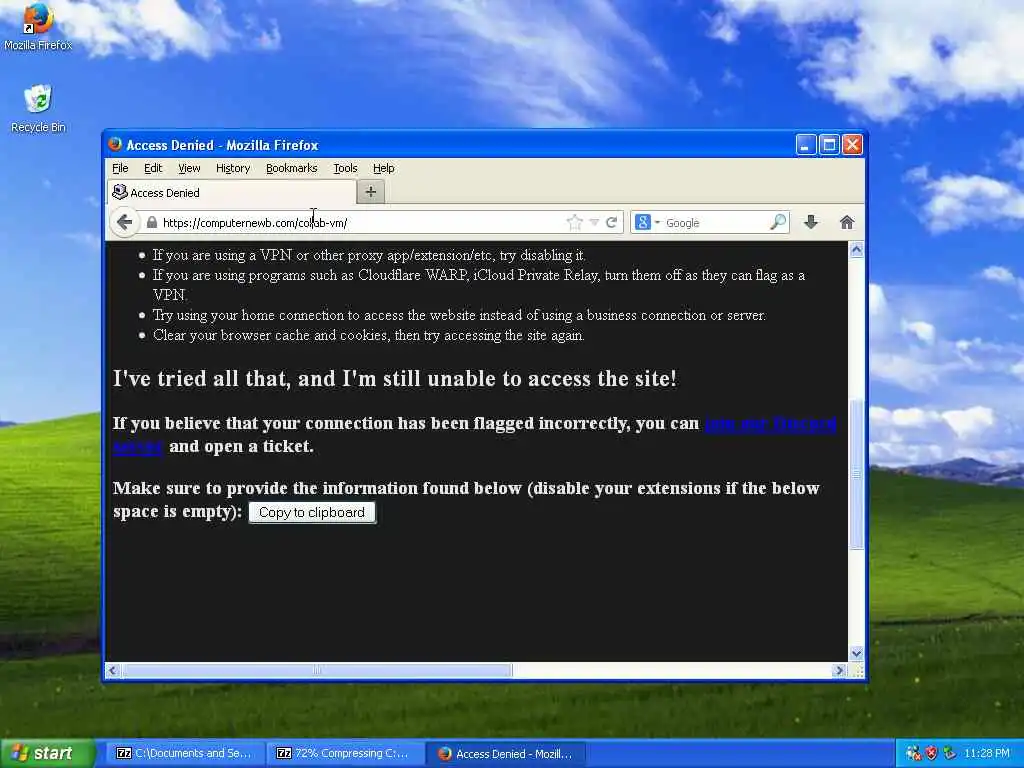Click the magnifier search icon

pyautogui.click(x=778, y=223)
